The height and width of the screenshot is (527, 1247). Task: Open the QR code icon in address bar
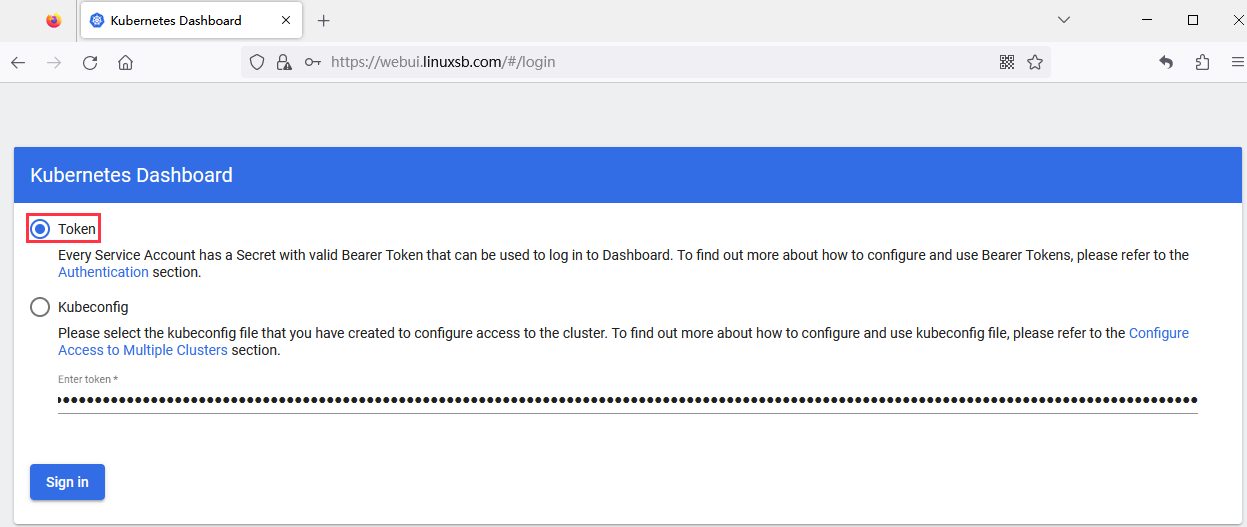pyautogui.click(x=1007, y=62)
